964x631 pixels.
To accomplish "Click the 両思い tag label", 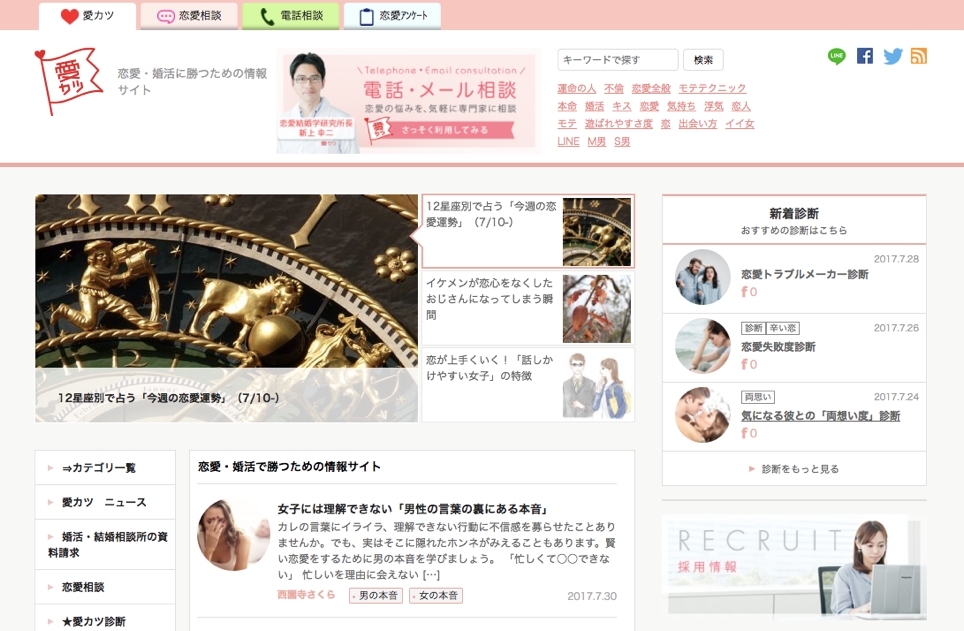I will point(758,397).
